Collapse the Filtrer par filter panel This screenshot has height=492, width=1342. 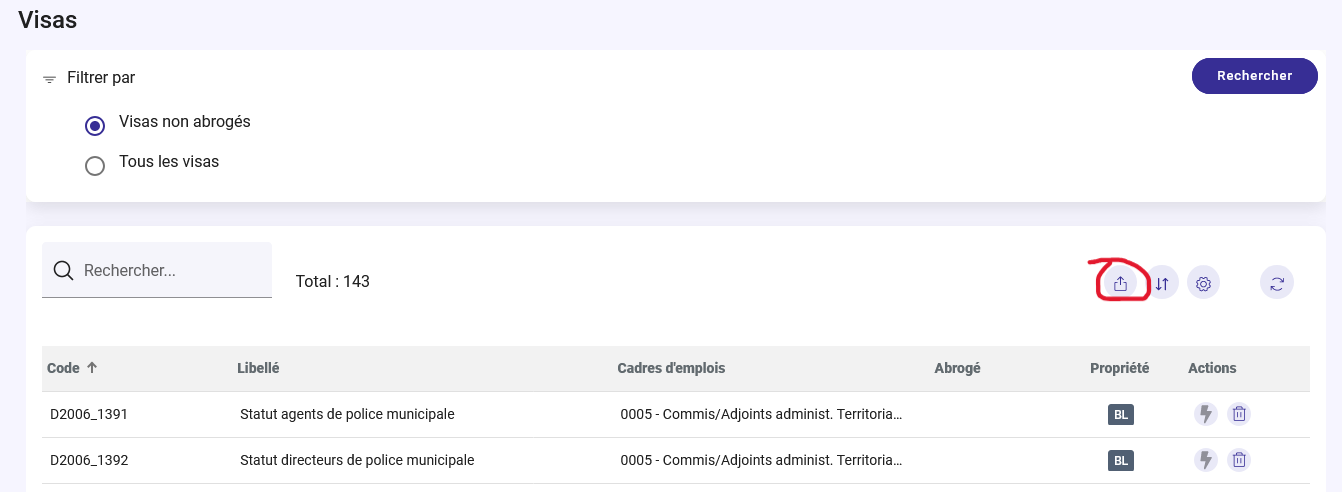point(89,77)
